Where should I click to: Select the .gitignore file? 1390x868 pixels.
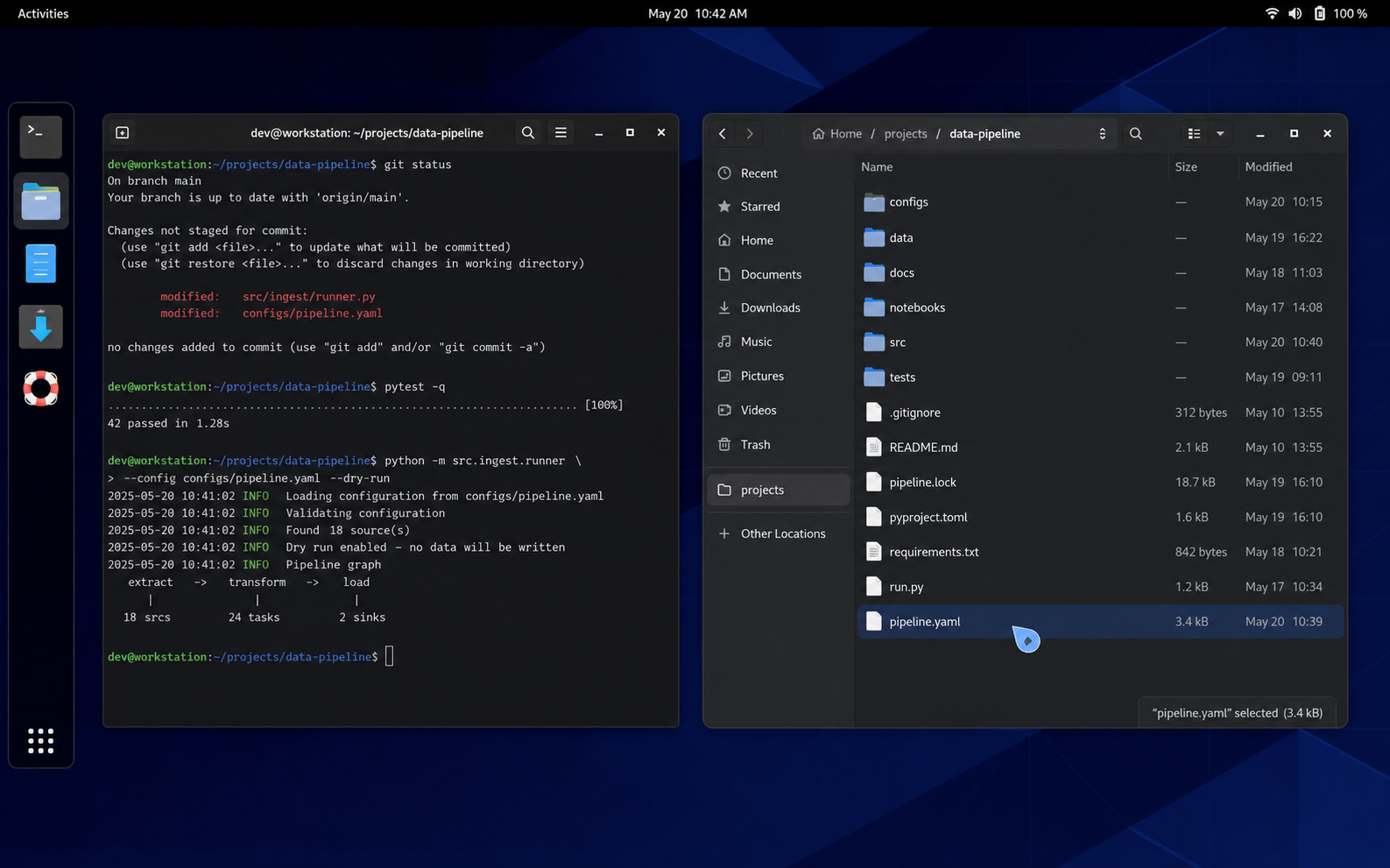point(1100,413)
